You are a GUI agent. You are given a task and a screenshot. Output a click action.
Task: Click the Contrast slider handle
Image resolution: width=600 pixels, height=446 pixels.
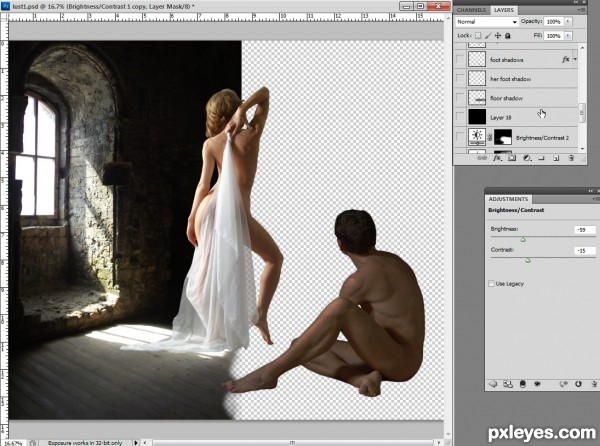528,260
